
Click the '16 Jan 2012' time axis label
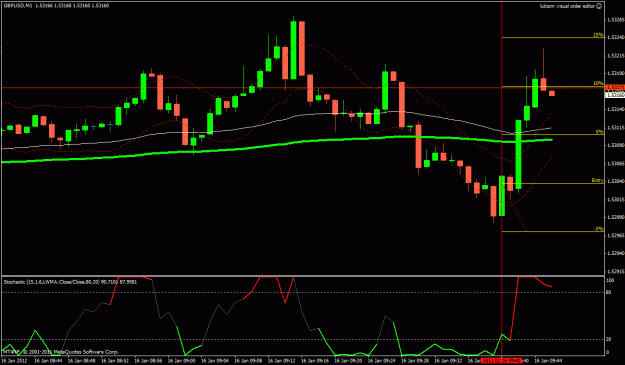click(x=14, y=361)
